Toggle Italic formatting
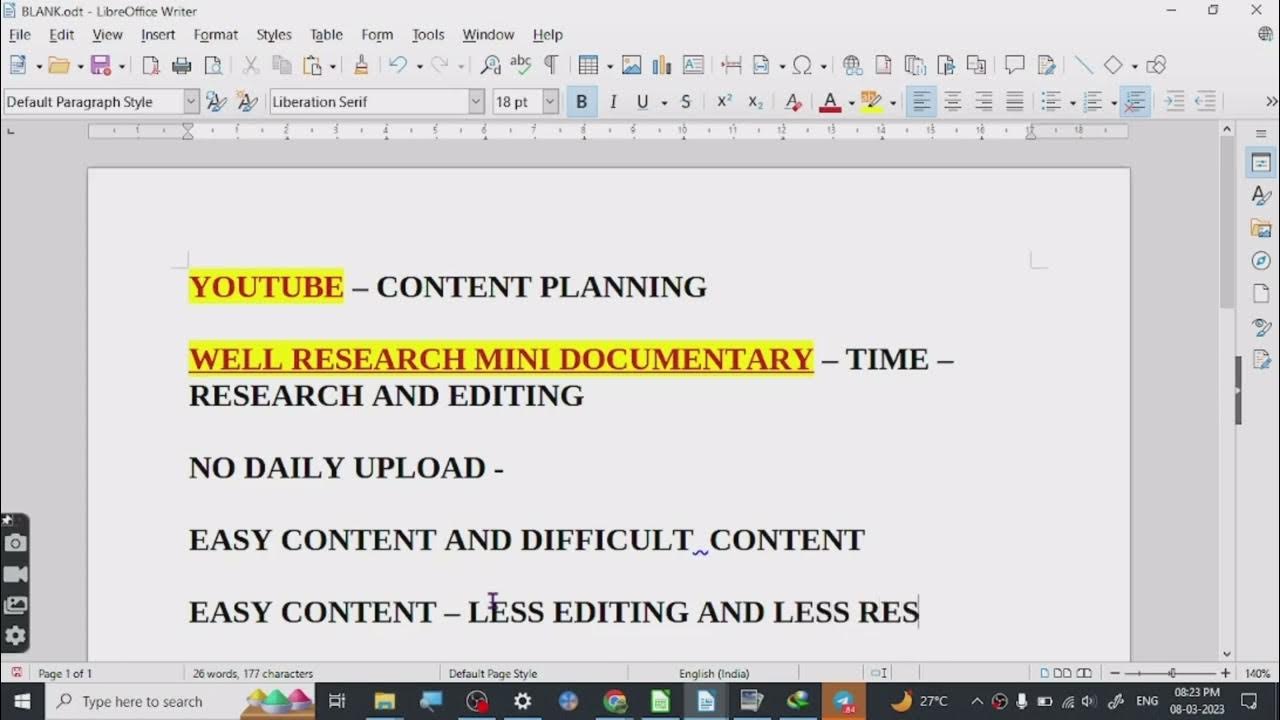Viewport: 1280px width, 720px height. tap(613, 101)
